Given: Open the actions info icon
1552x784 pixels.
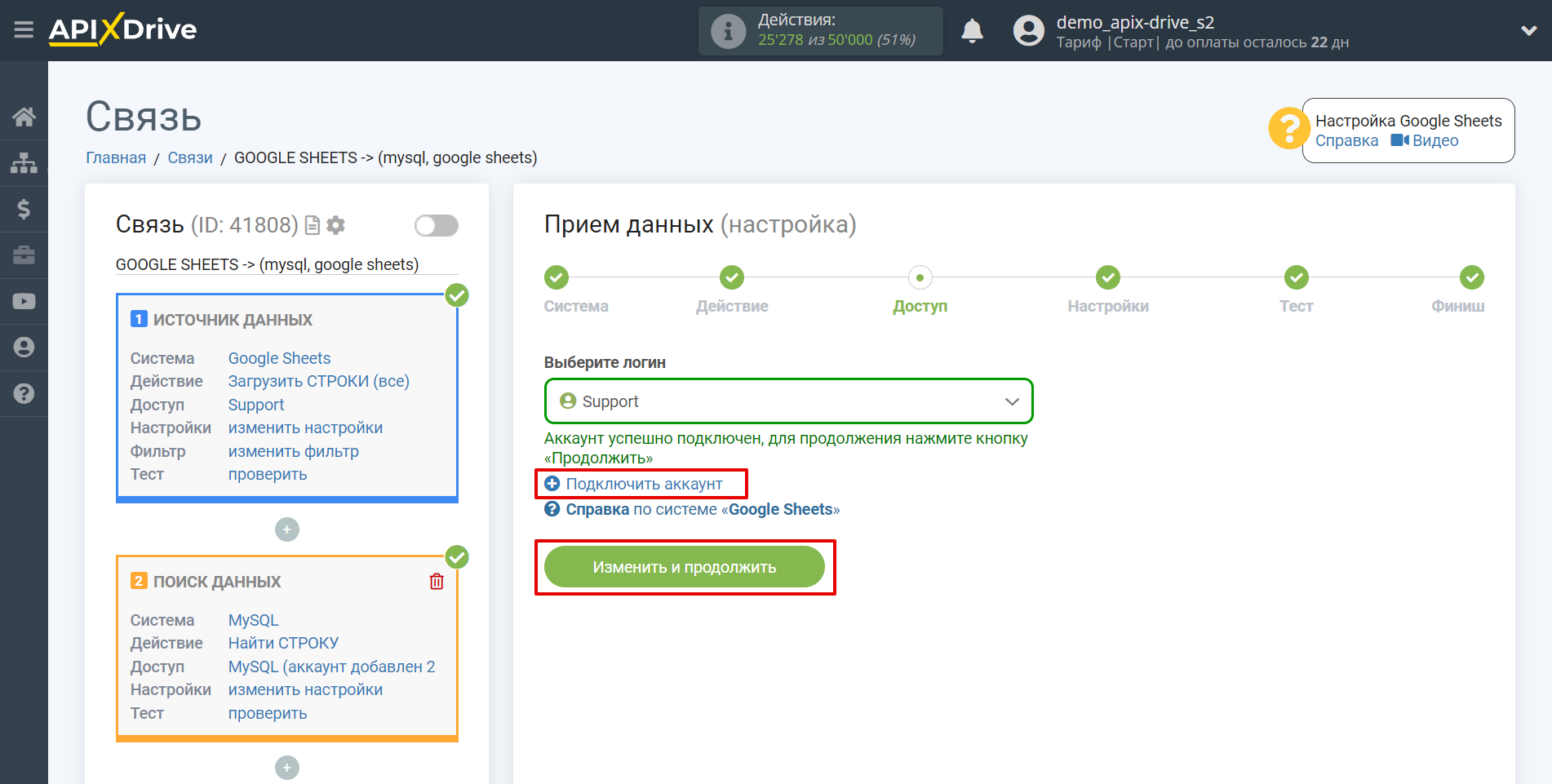Looking at the screenshot, I should click(728, 31).
